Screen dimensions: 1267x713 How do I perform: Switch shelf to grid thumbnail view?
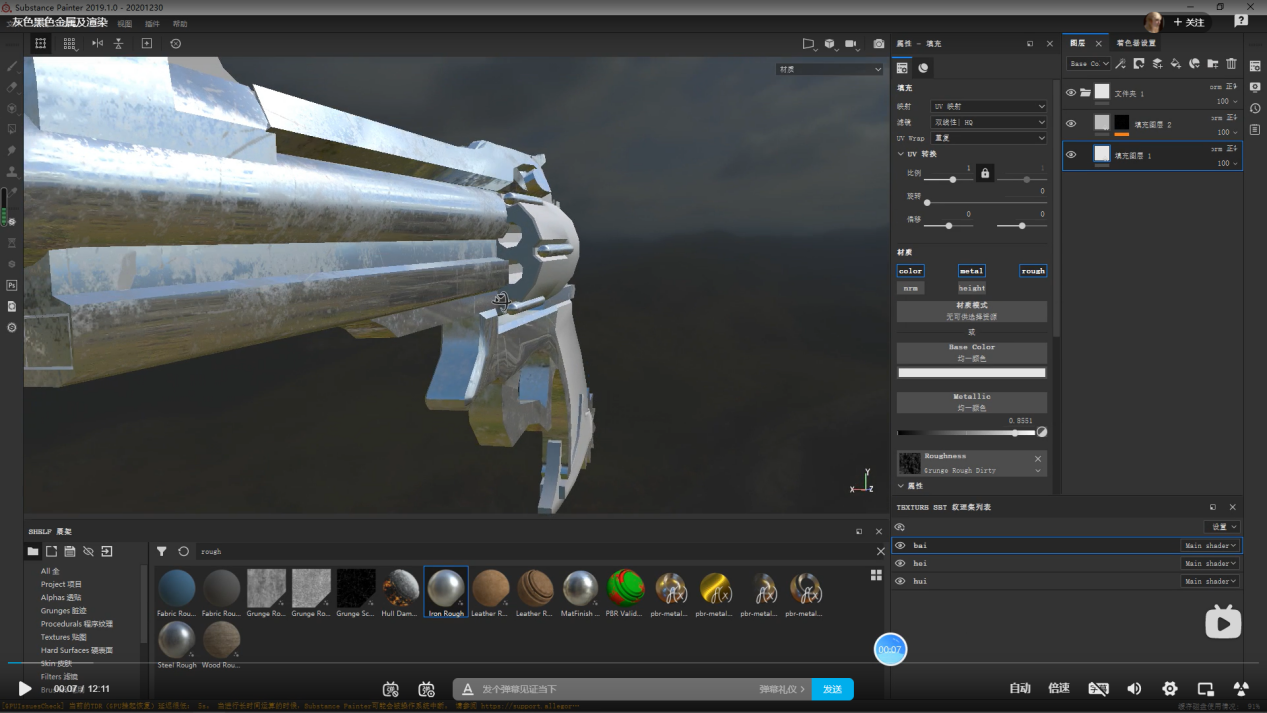pyautogui.click(x=876, y=575)
